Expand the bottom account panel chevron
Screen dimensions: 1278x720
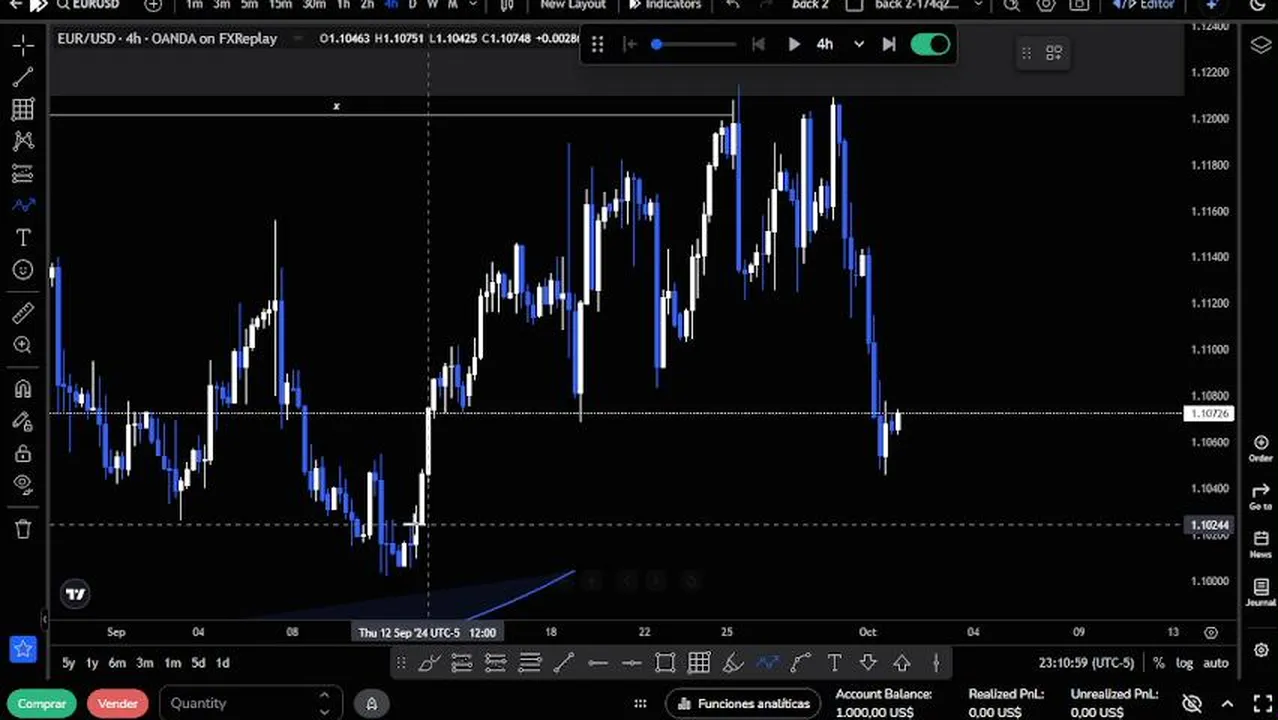[1227, 703]
